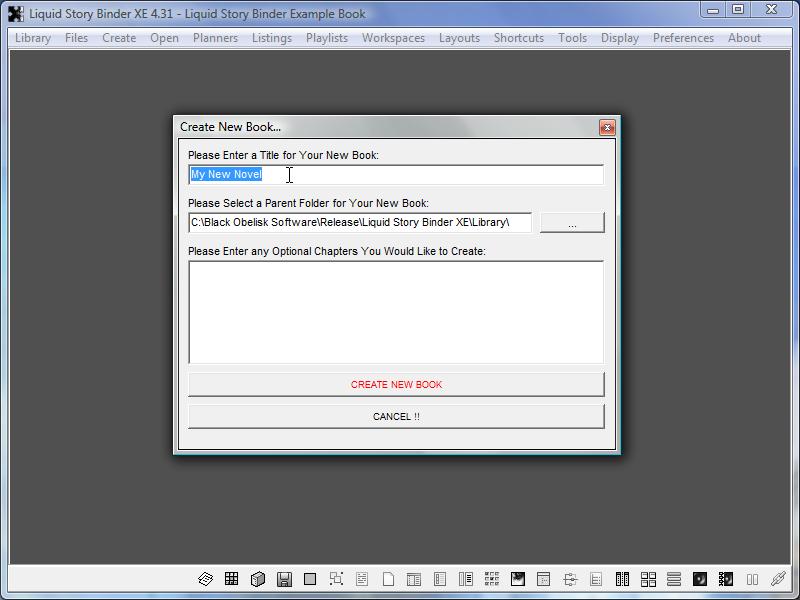Click the stacked layers icon in bottom toolbar
The width and height of the screenshot is (800, 600).
point(205,579)
